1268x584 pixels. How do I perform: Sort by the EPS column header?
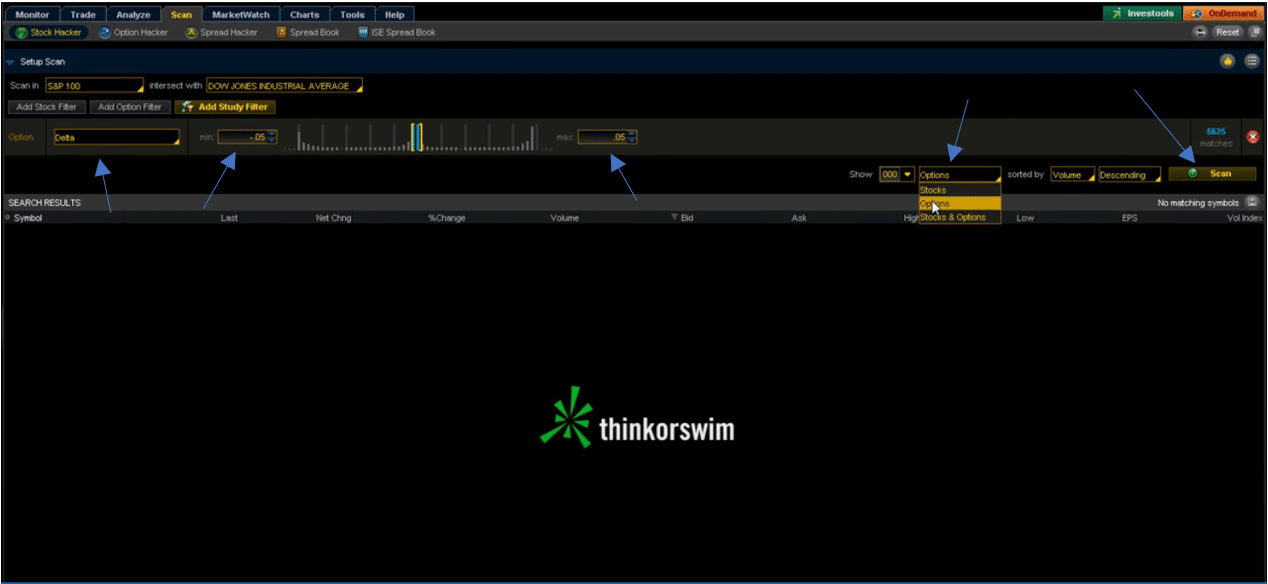click(x=1129, y=218)
